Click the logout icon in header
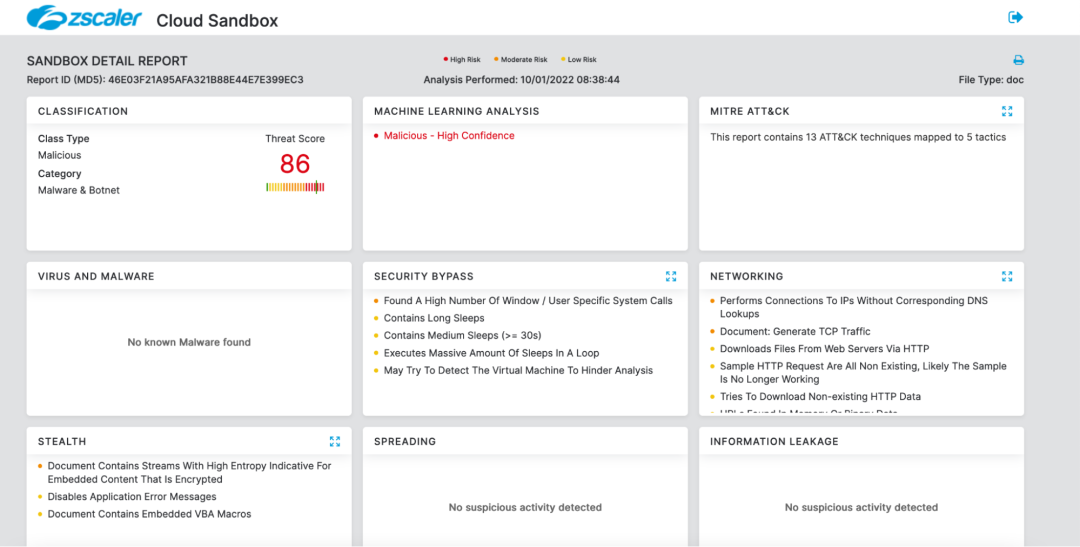Viewport: 1080px width, 547px height. point(1016,17)
